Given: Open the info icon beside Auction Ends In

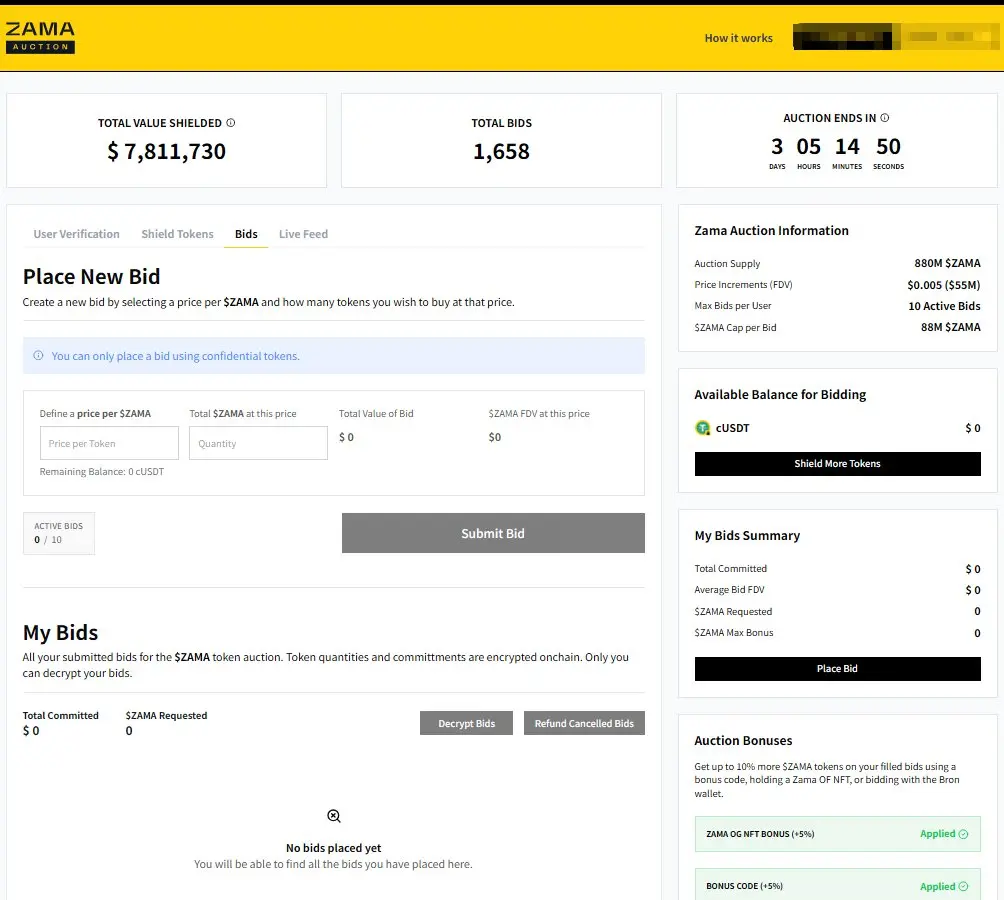Looking at the screenshot, I should click(x=884, y=118).
